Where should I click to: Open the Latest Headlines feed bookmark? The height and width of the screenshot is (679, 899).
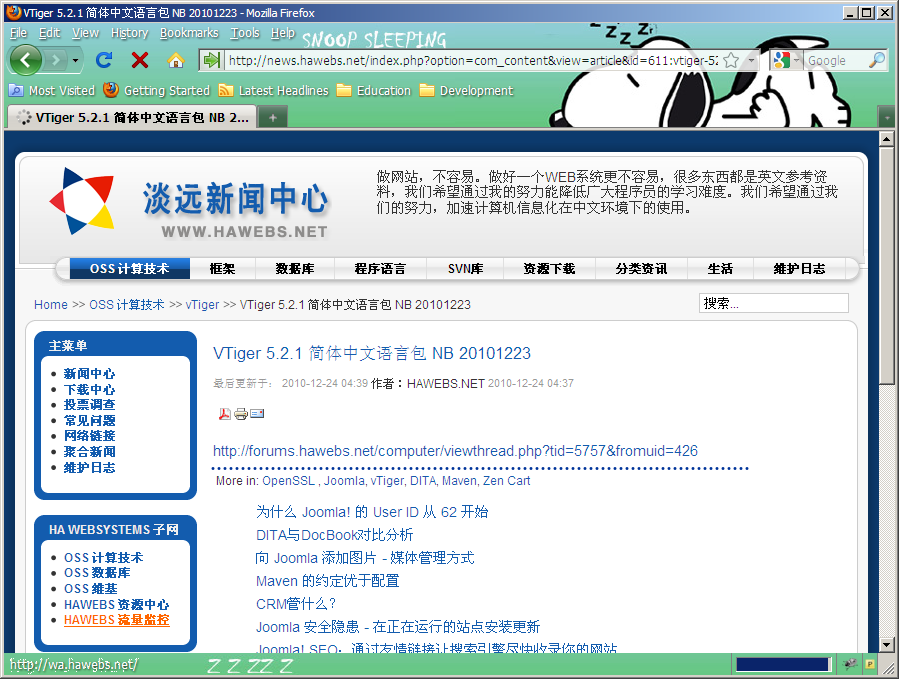pos(273,91)
